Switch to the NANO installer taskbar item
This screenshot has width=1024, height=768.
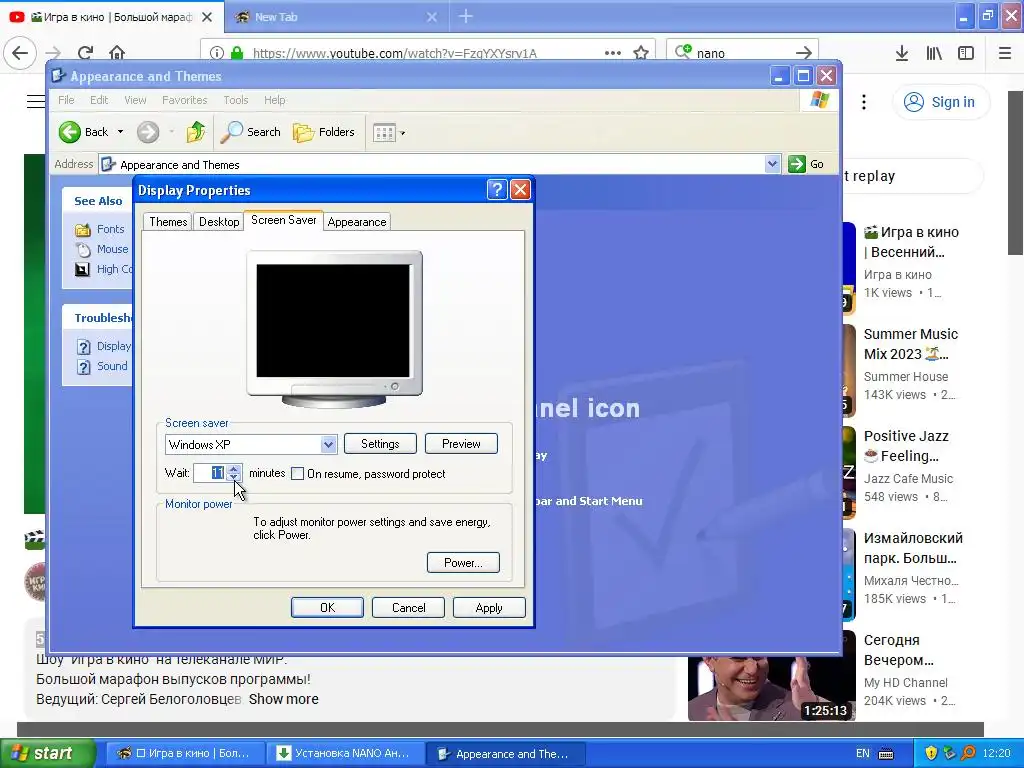click(x=346, y=754)
